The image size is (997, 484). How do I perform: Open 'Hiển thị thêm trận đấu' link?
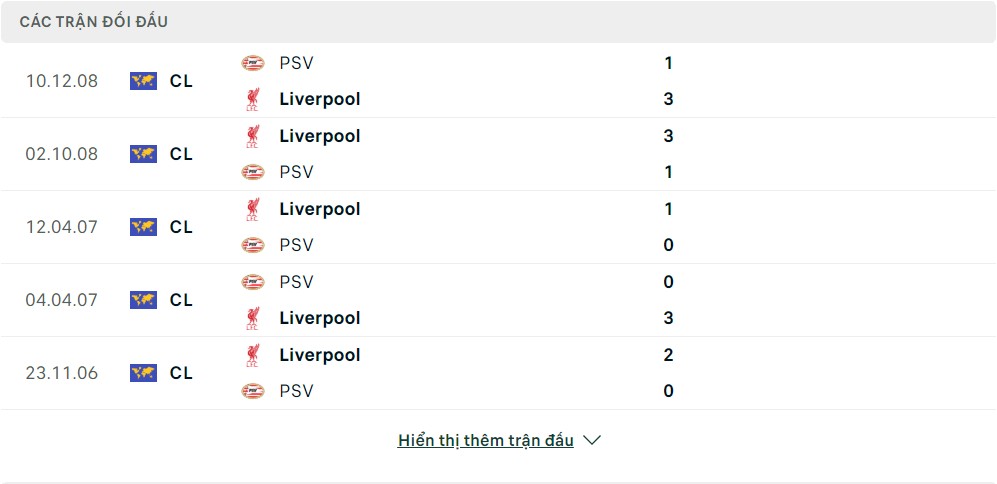485,440
